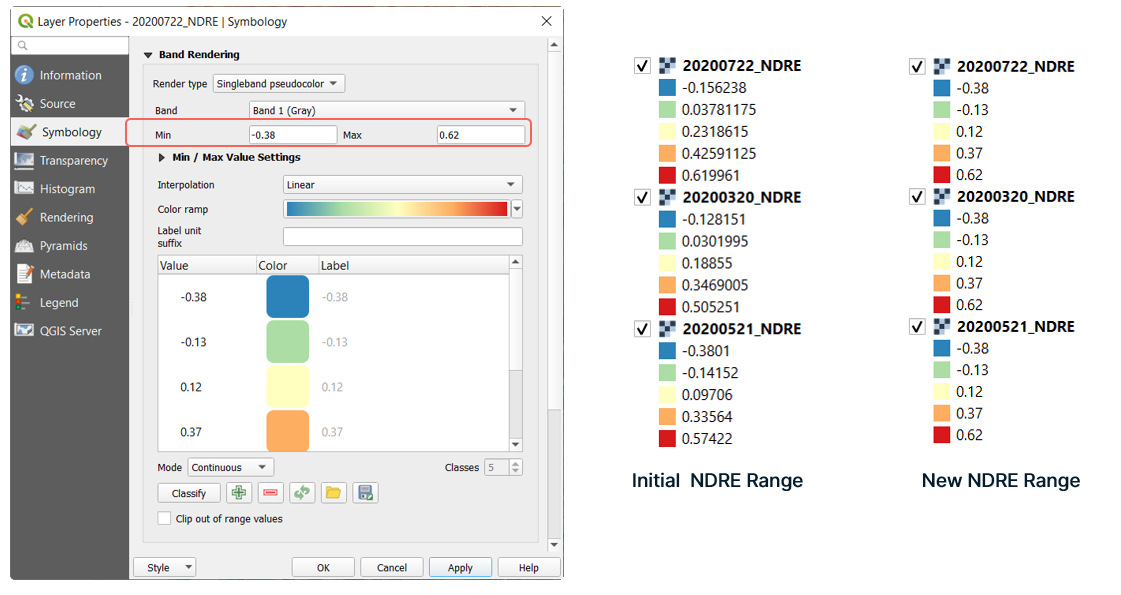Image resolution: width=1121 pixels, height=595 pixels.
Task: Click the floppy disk export color map icon
Action: [x=365, y=493]
